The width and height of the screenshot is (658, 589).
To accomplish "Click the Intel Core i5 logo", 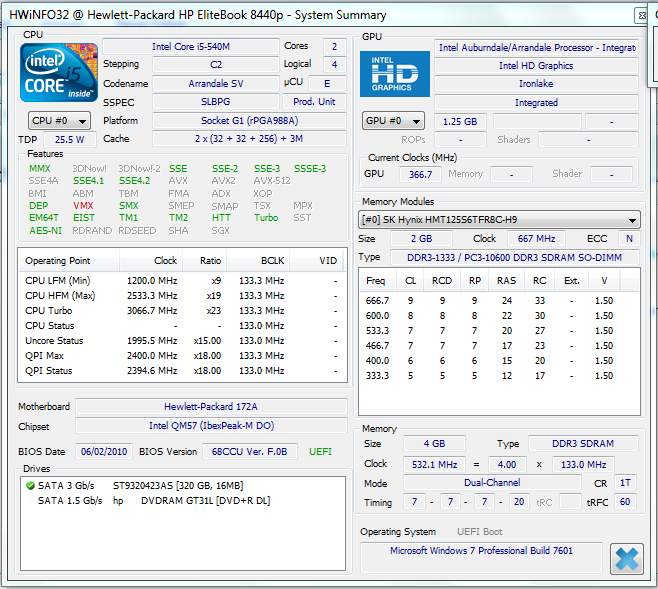I will [59, 73].
